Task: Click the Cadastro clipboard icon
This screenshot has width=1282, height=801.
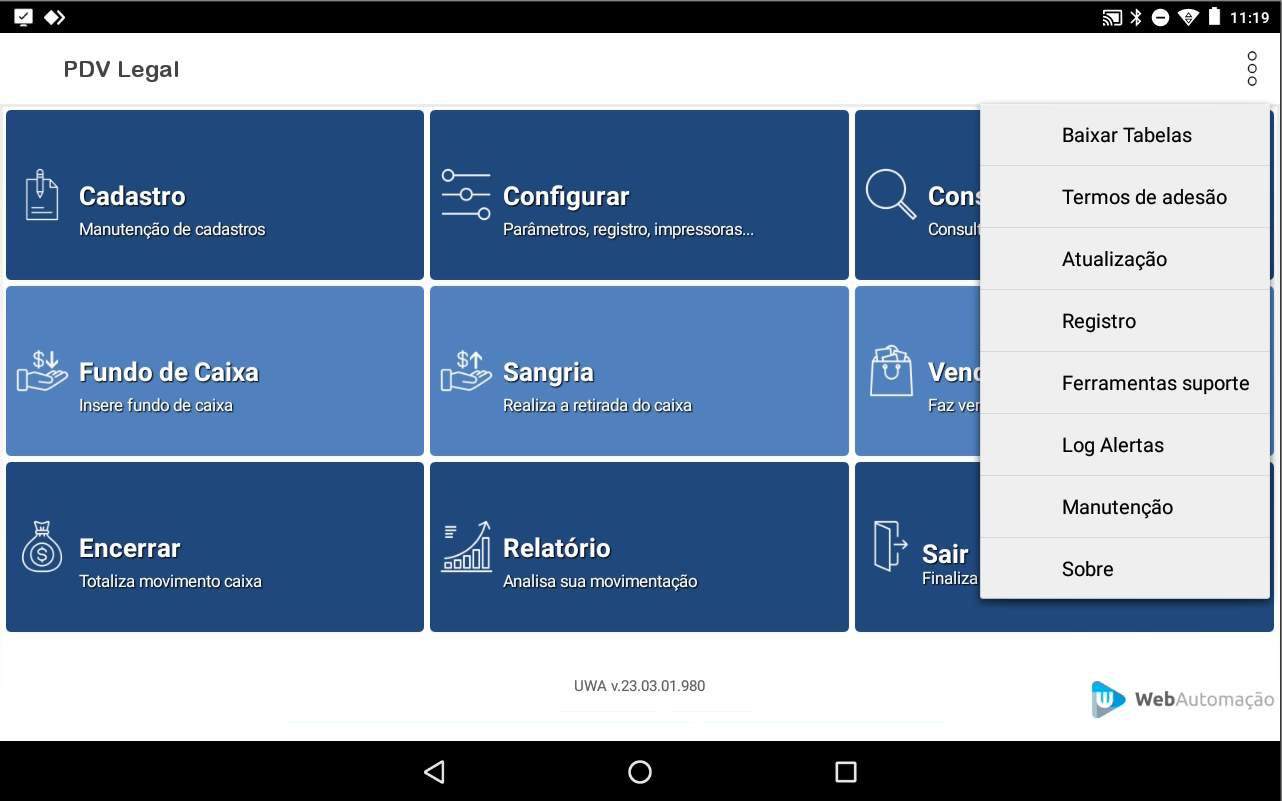Action: 41,195
